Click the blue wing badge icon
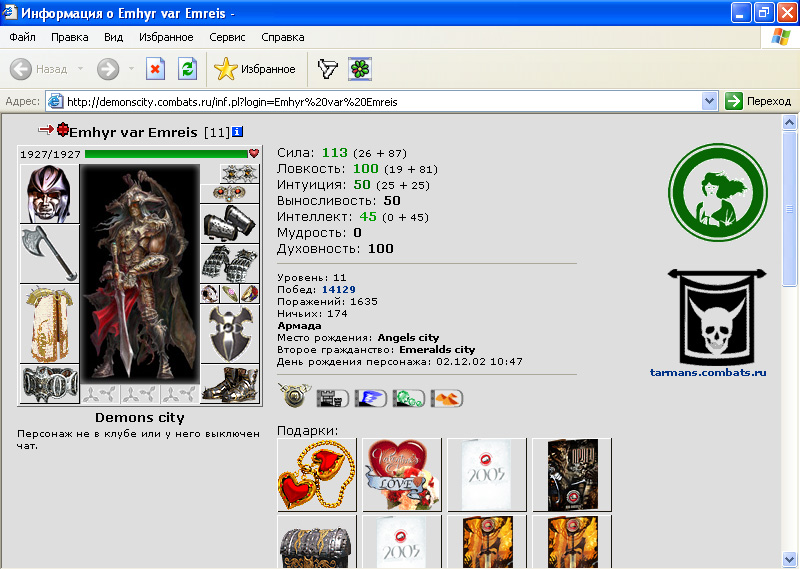 coord(371,398)
